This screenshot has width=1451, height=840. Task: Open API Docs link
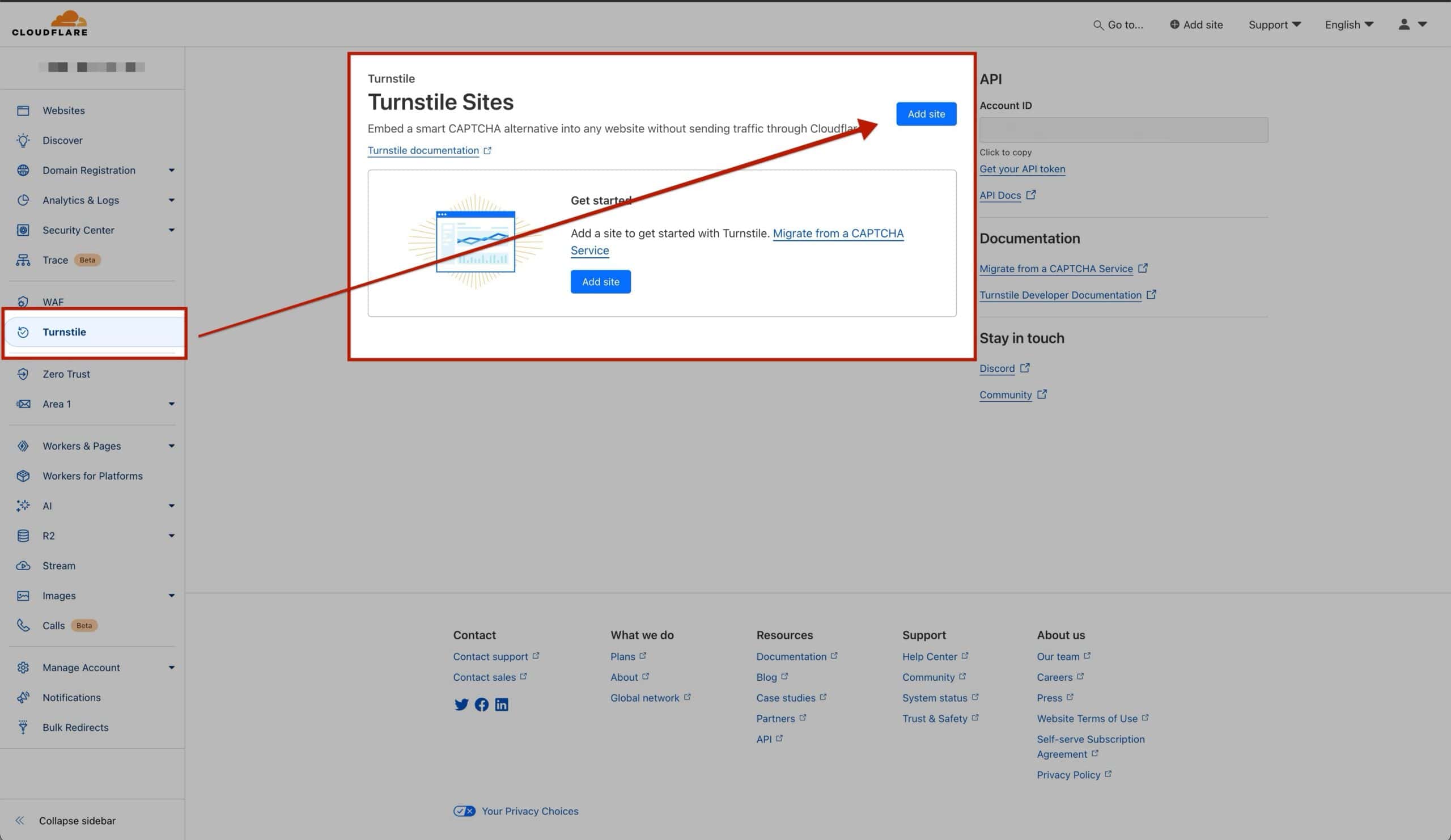coord(1008,195)
